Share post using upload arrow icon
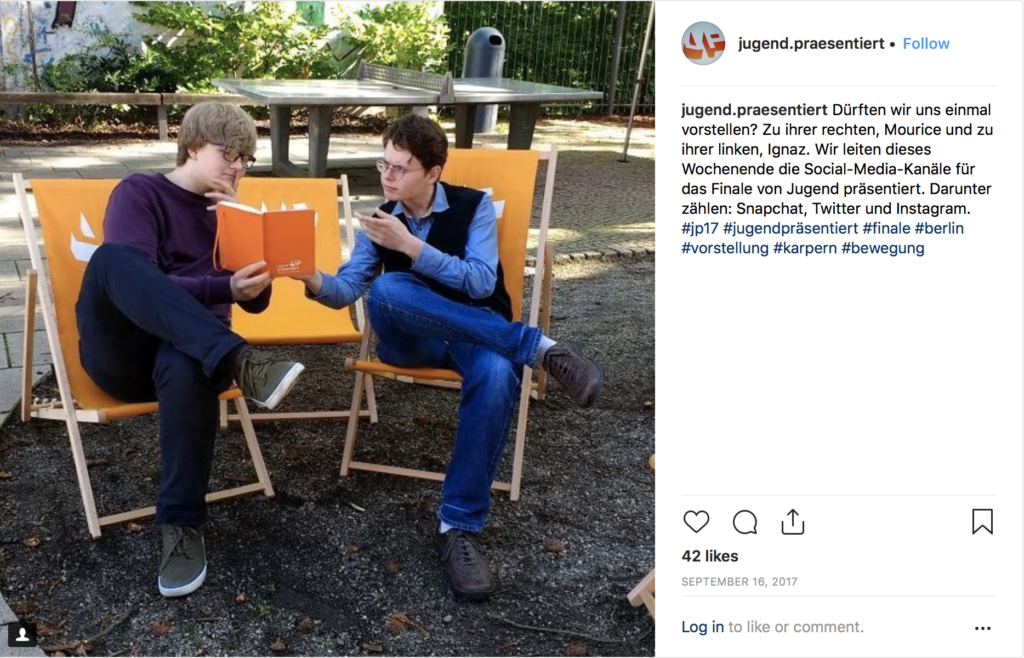Image resolution: width=1024 pixels, height=658 pixels. pos(793,522)
